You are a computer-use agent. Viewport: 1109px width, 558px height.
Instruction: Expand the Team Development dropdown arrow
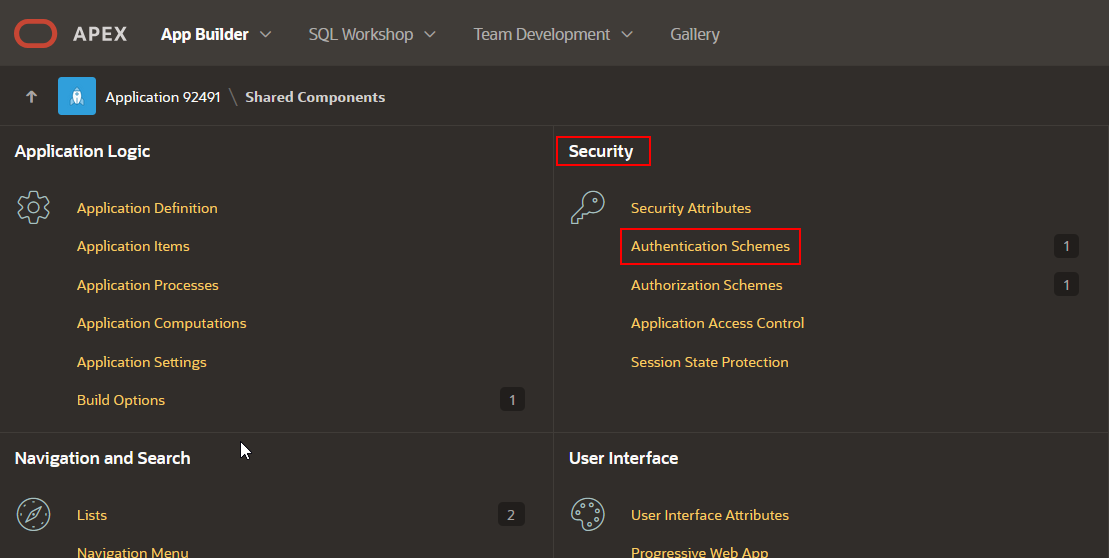(627, 34)
